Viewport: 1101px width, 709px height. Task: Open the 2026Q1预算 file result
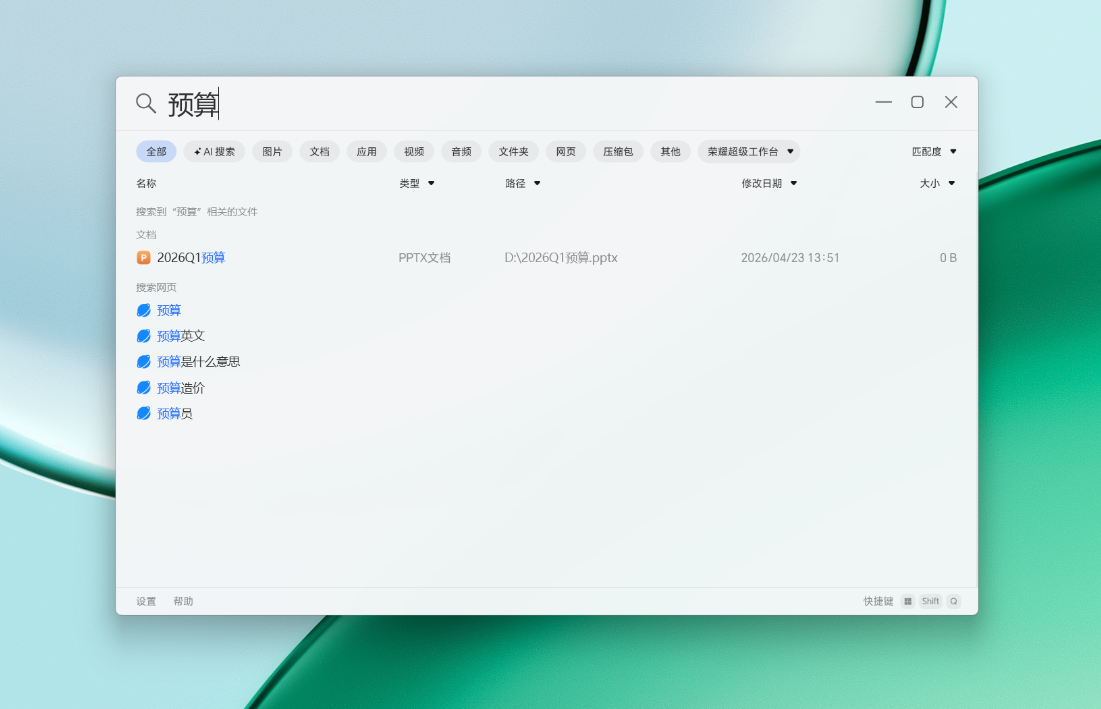point(191,258)
